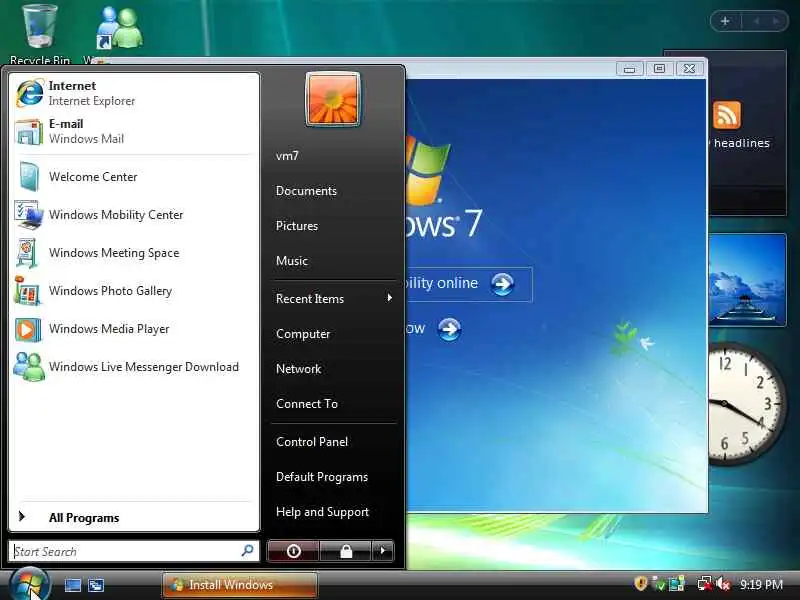Select Install Windows taskbar button

click(240, 585)
